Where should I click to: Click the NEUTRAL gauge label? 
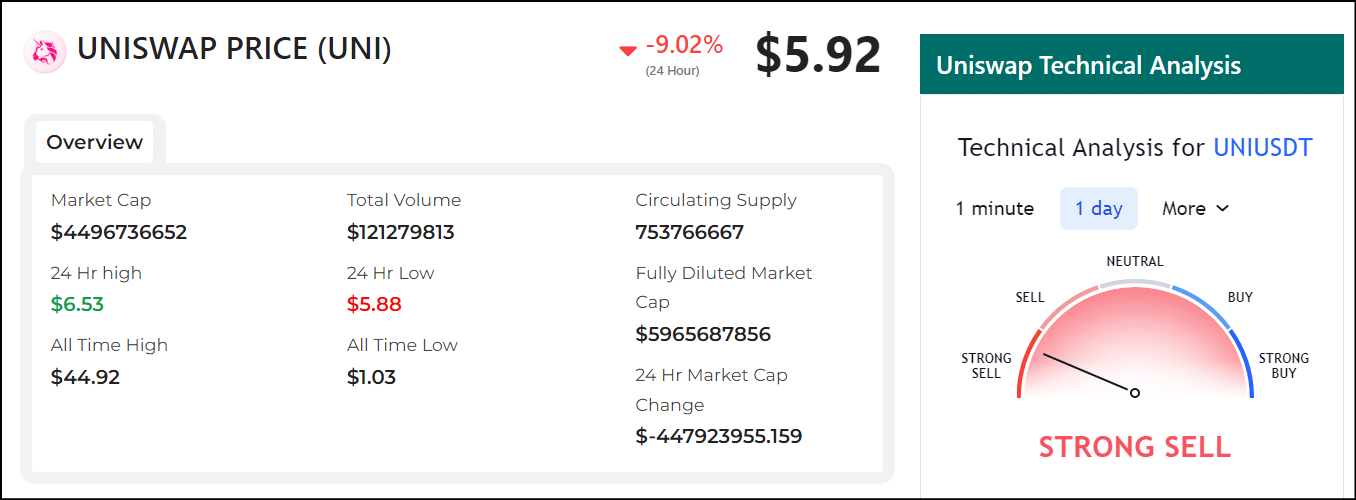point(1135,261)
